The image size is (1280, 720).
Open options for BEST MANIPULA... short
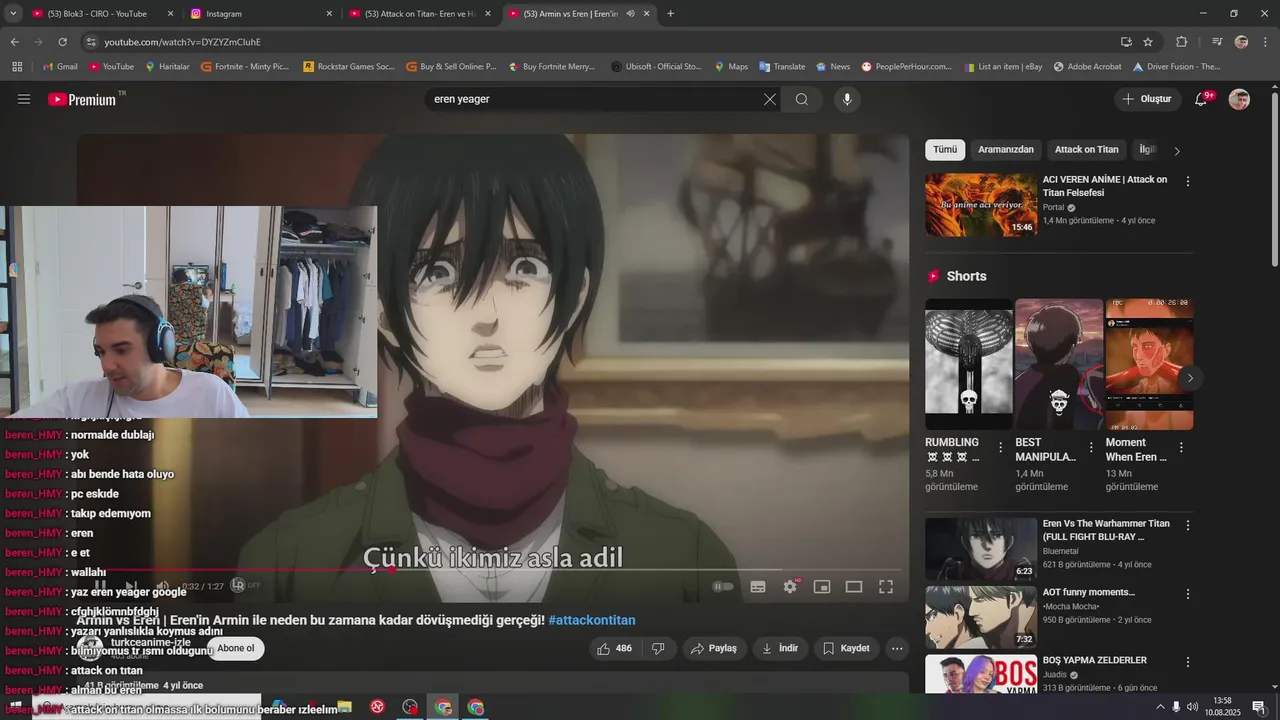(1091, 448)
